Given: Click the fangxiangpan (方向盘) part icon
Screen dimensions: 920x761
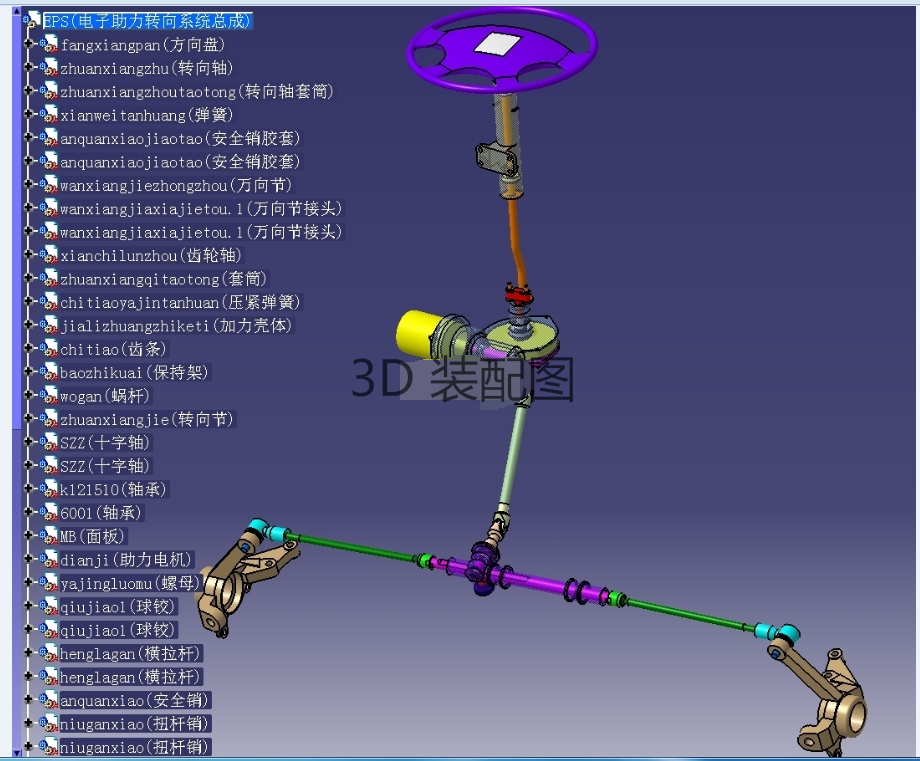Looking at the screenshot, I should point(49,44).
